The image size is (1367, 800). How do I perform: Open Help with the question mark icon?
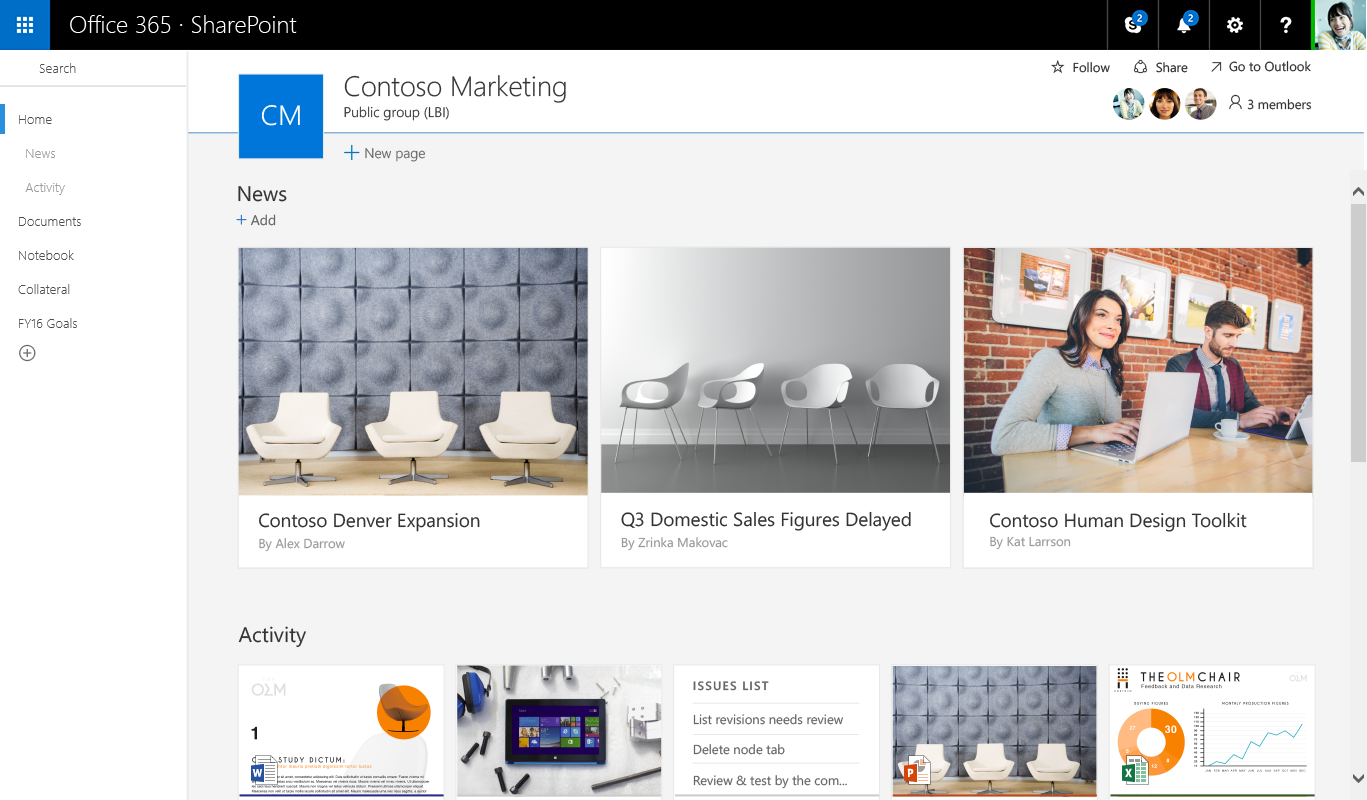click(1285, 25)
